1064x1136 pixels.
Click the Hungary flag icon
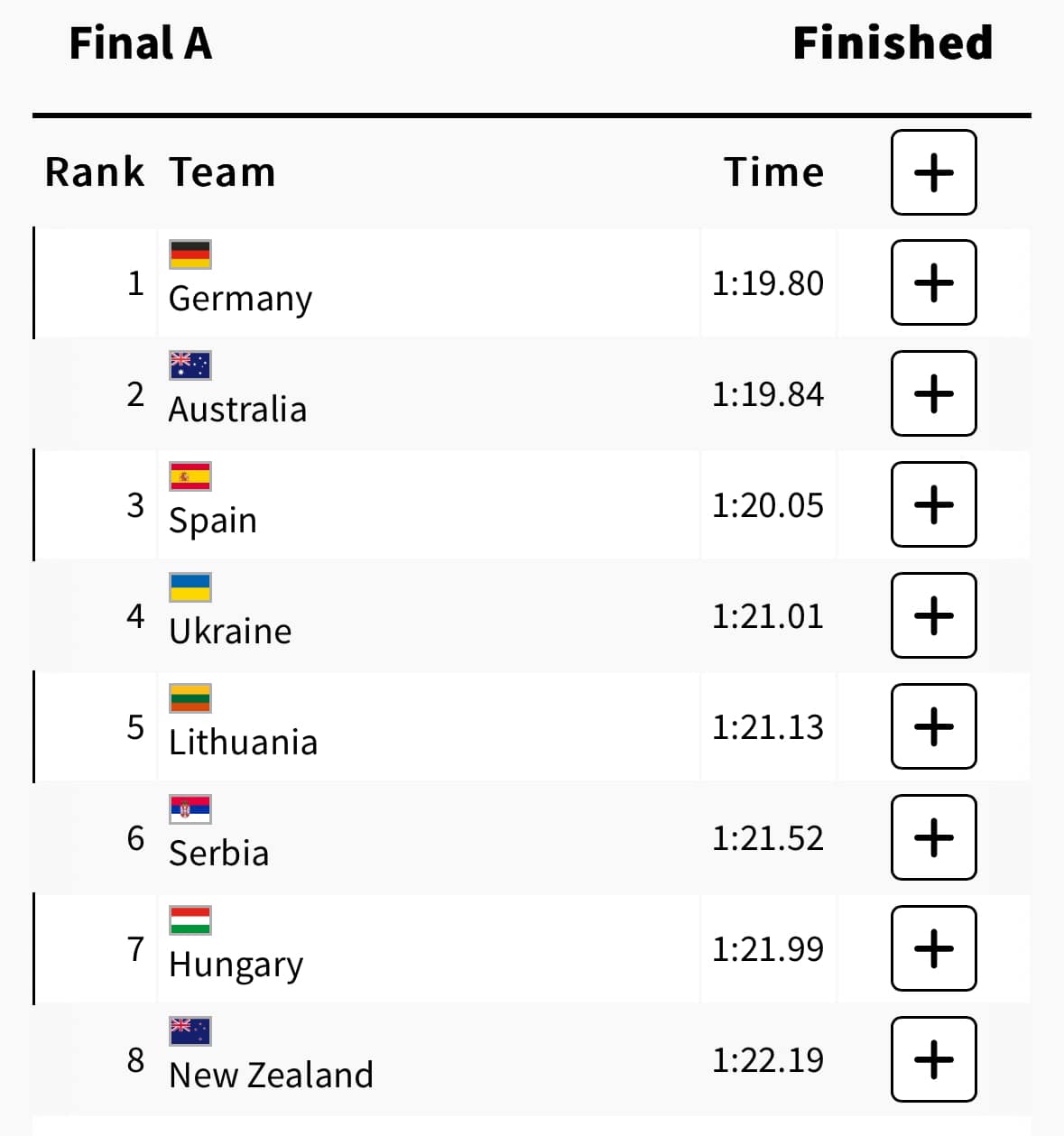(190, 920)
